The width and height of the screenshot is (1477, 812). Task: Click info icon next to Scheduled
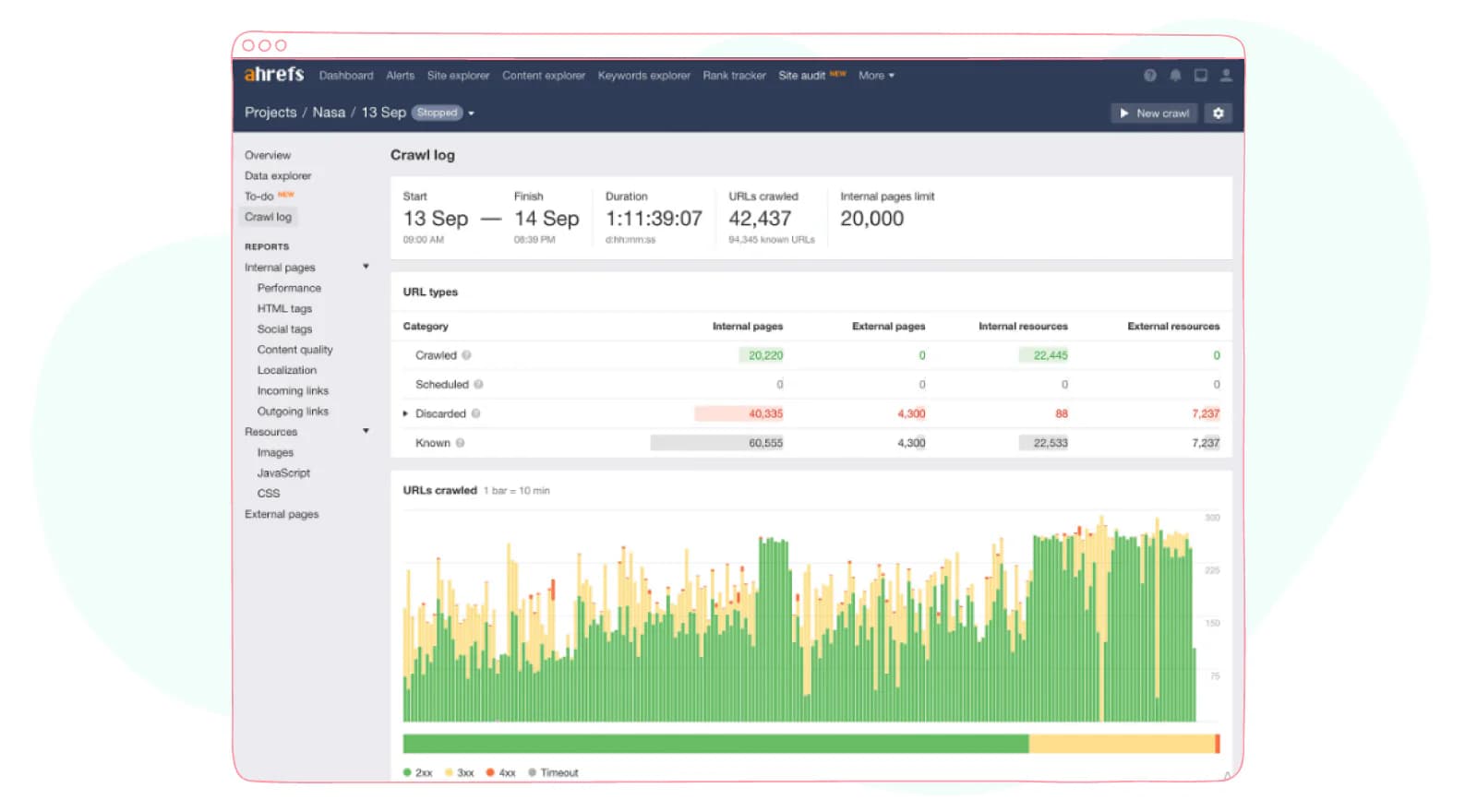tap(478, 385)
